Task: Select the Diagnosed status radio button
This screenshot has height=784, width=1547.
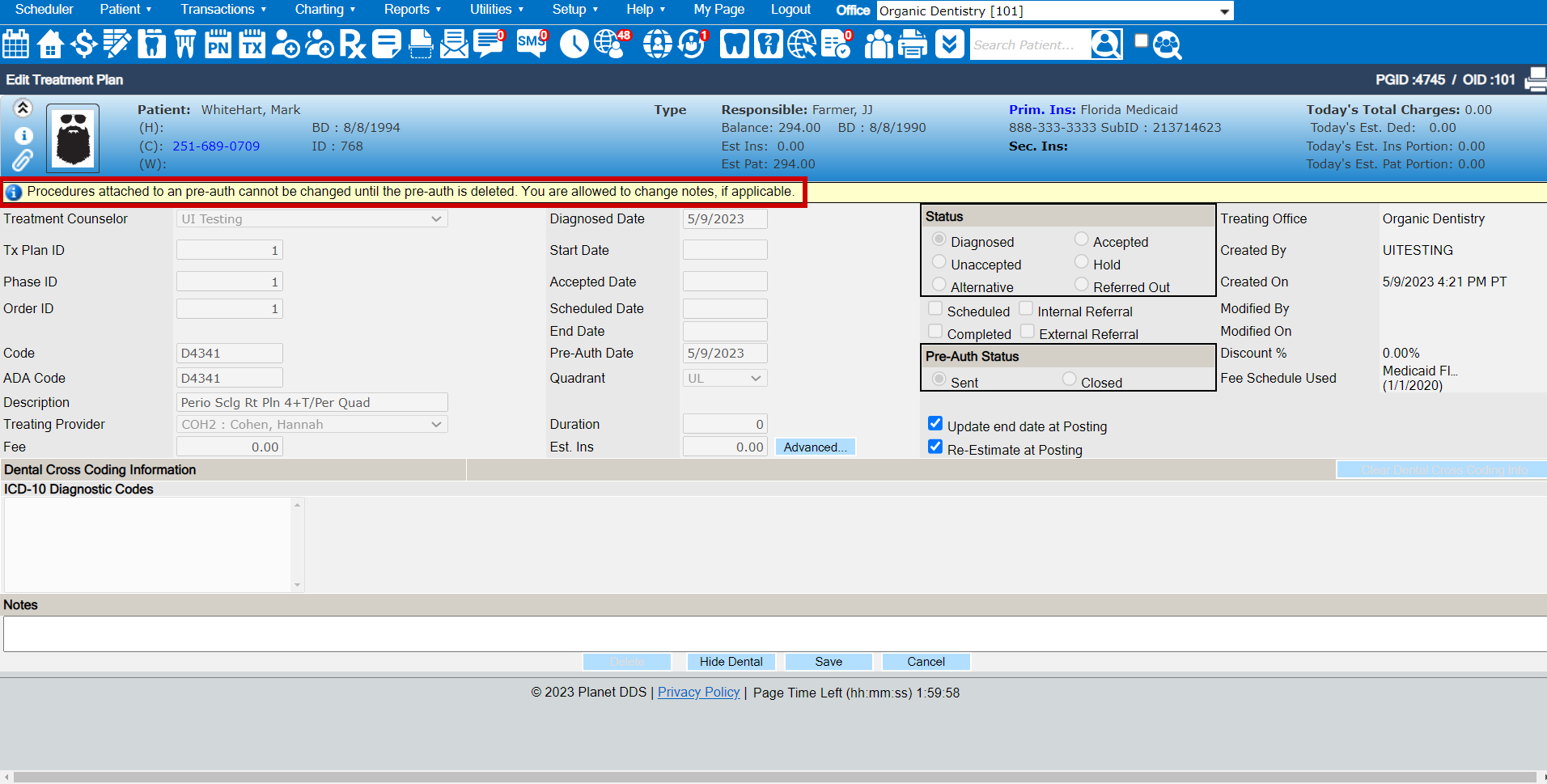Action: click(939, 239)
